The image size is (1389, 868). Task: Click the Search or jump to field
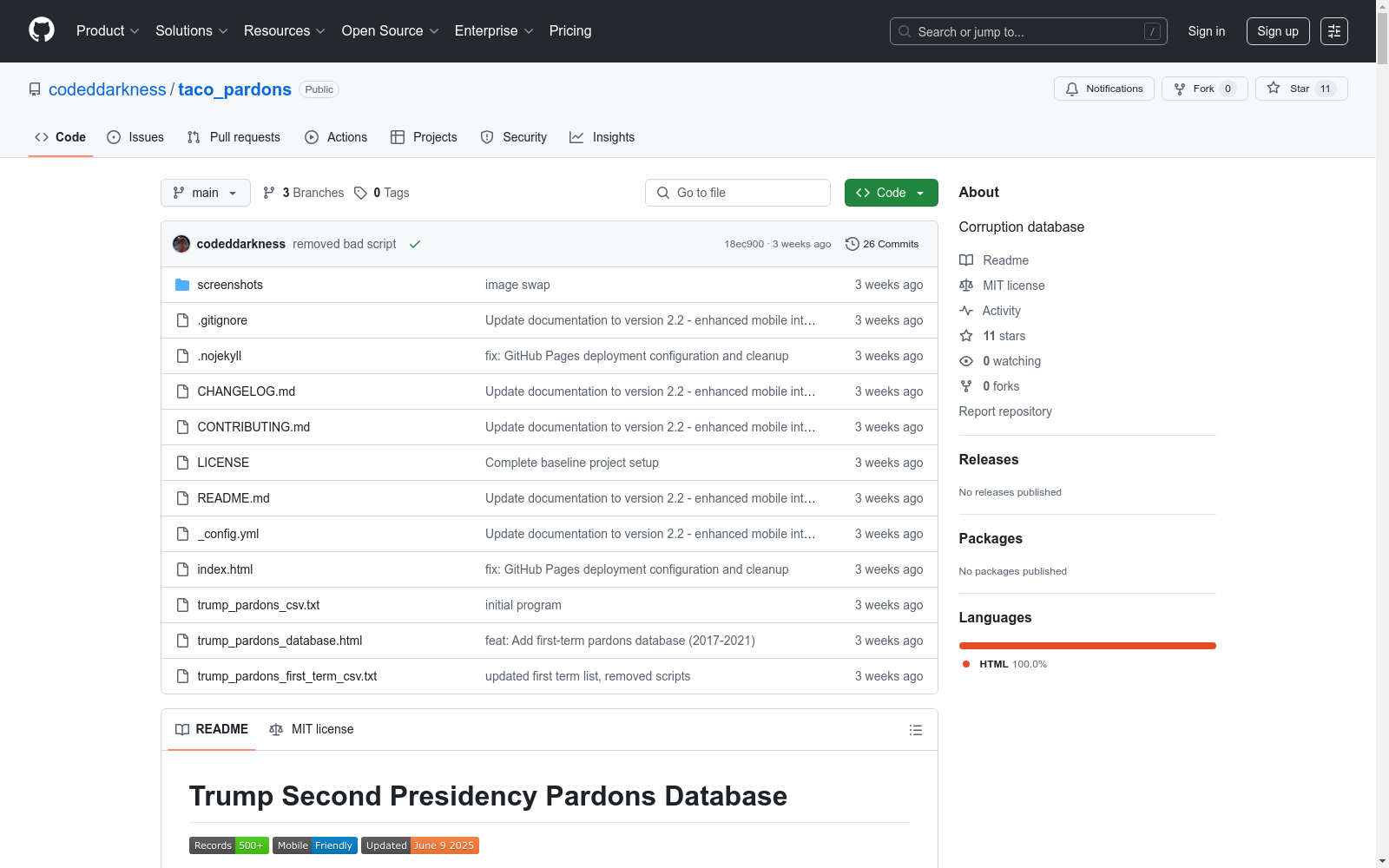point(1029,31)
